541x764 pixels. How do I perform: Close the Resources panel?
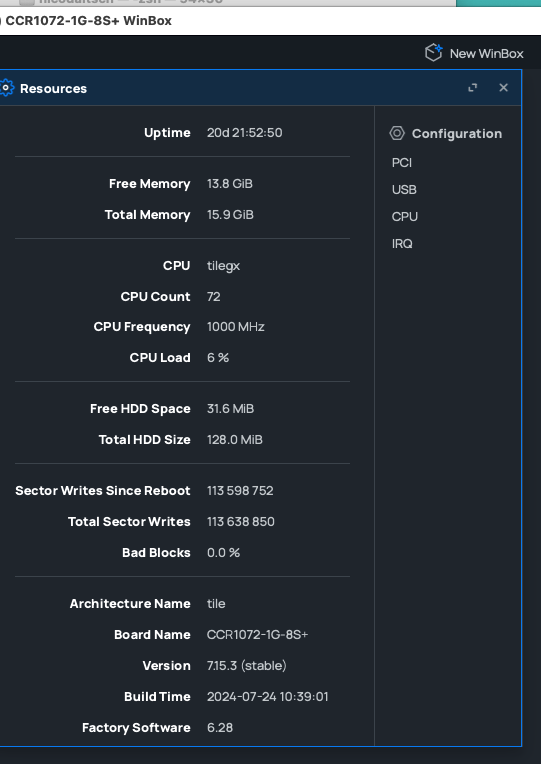(x=503, y=88)
